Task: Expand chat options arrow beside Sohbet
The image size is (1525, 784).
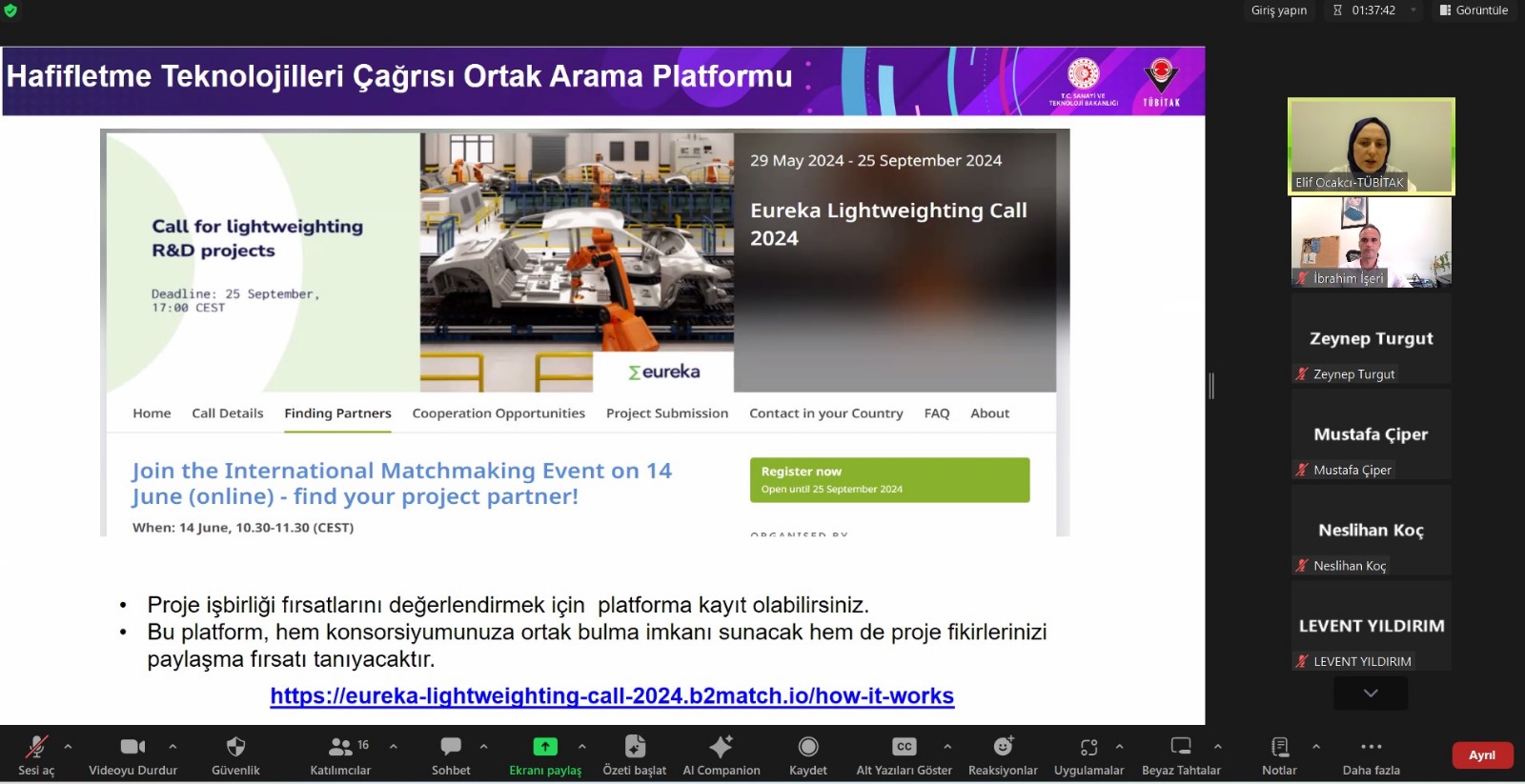Action: (x=483, y=747)
